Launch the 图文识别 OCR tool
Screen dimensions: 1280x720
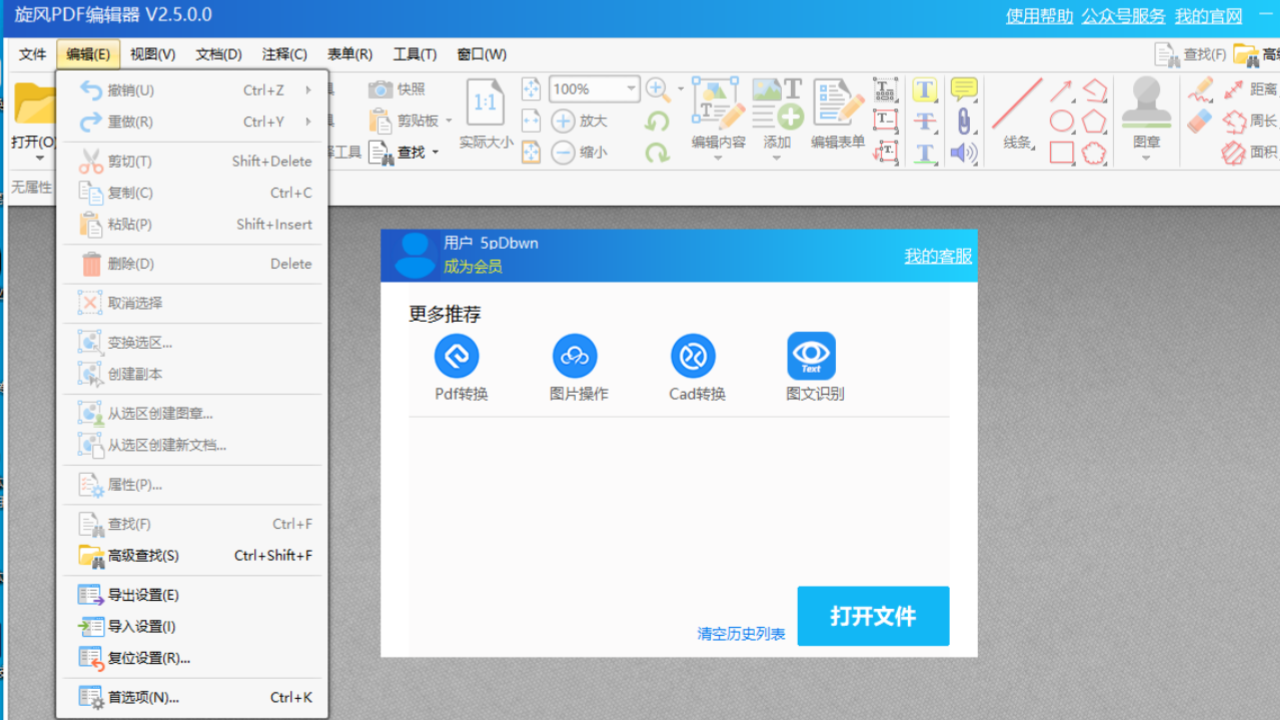click(x=811, y=355)
